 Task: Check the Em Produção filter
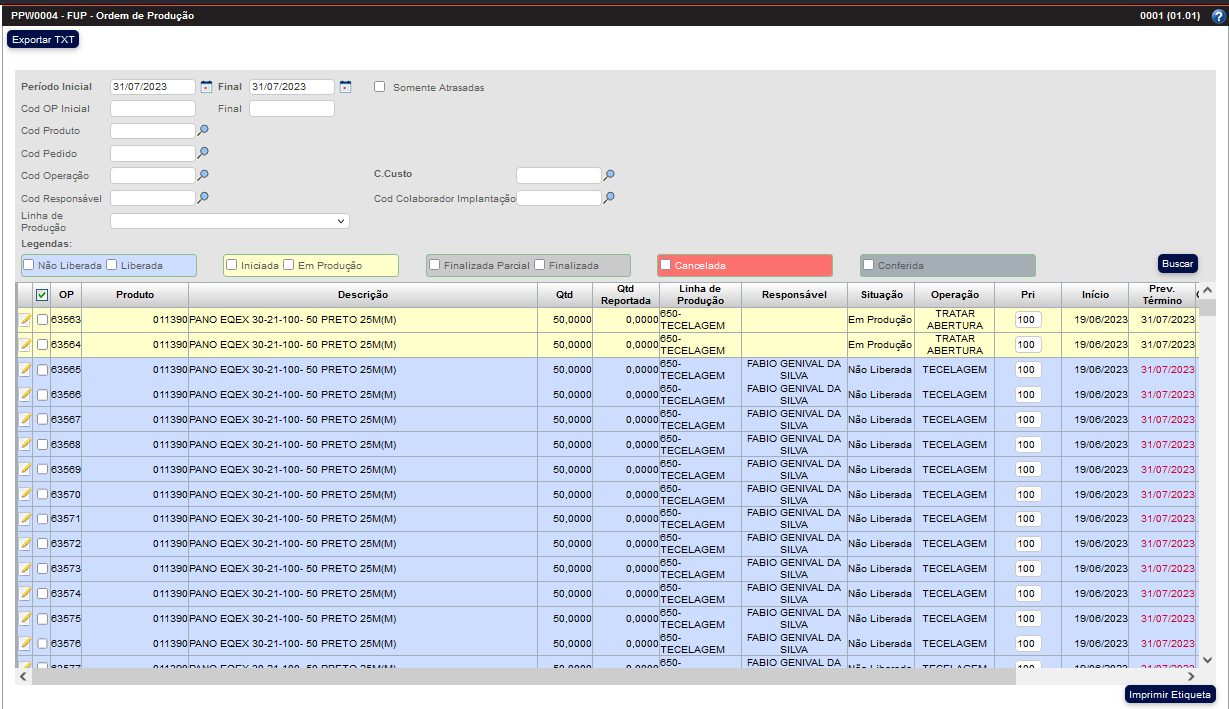[289, 265]
